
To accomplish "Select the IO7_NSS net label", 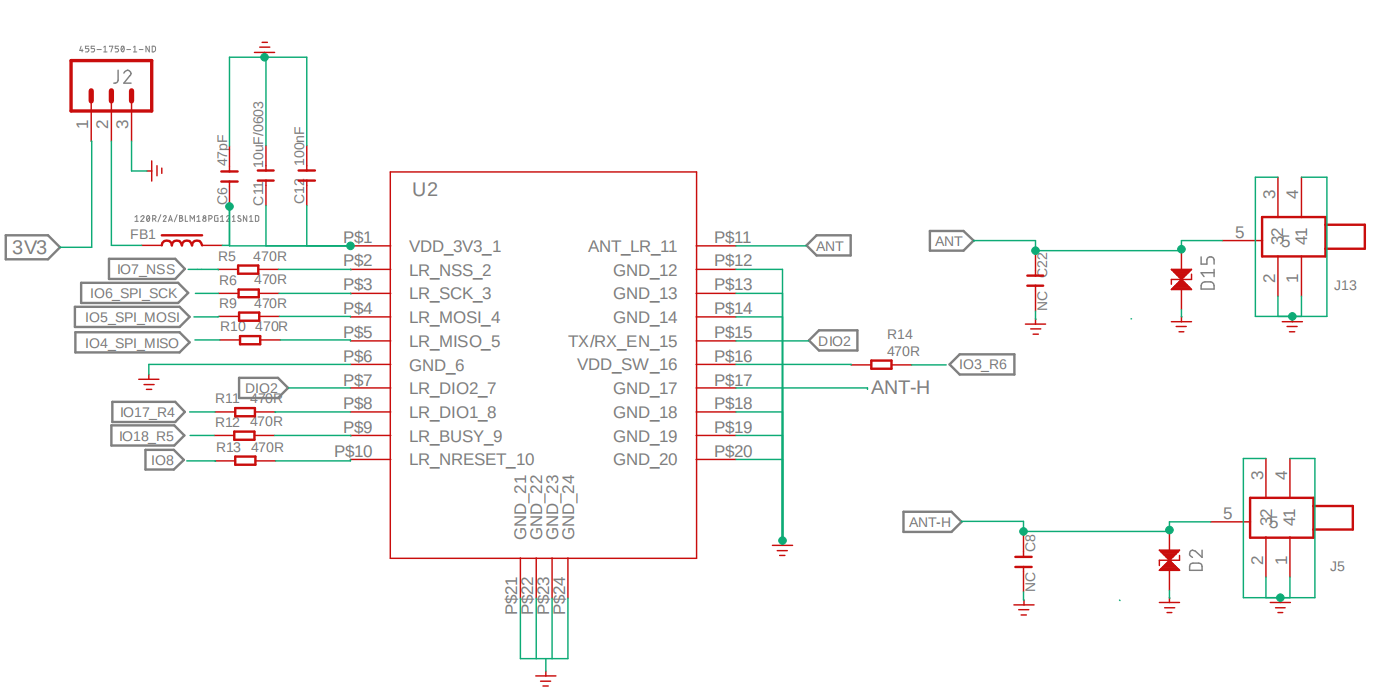I will 146,269.
